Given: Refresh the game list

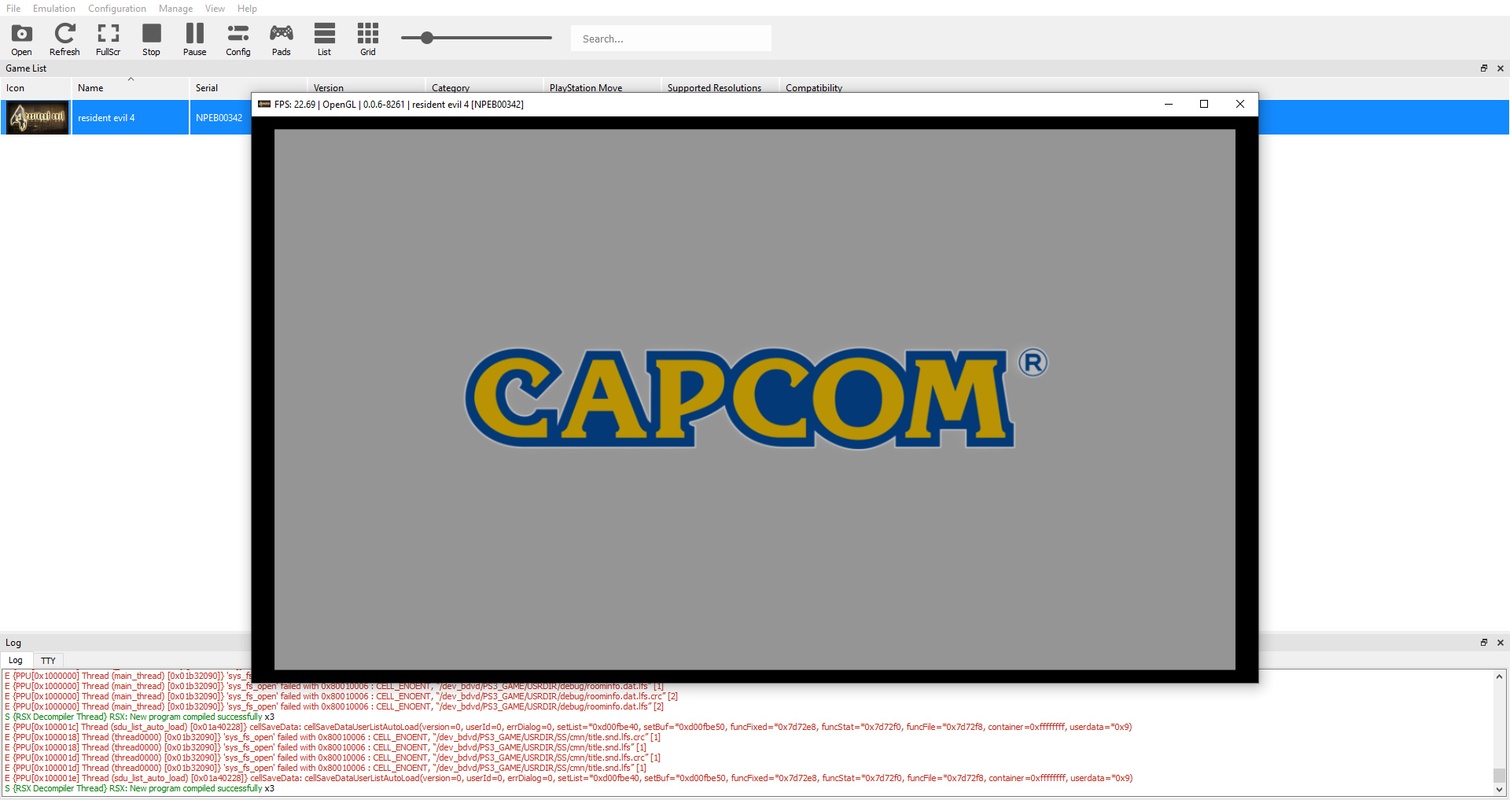Looking at the screenshot, I should click(64, 39).
